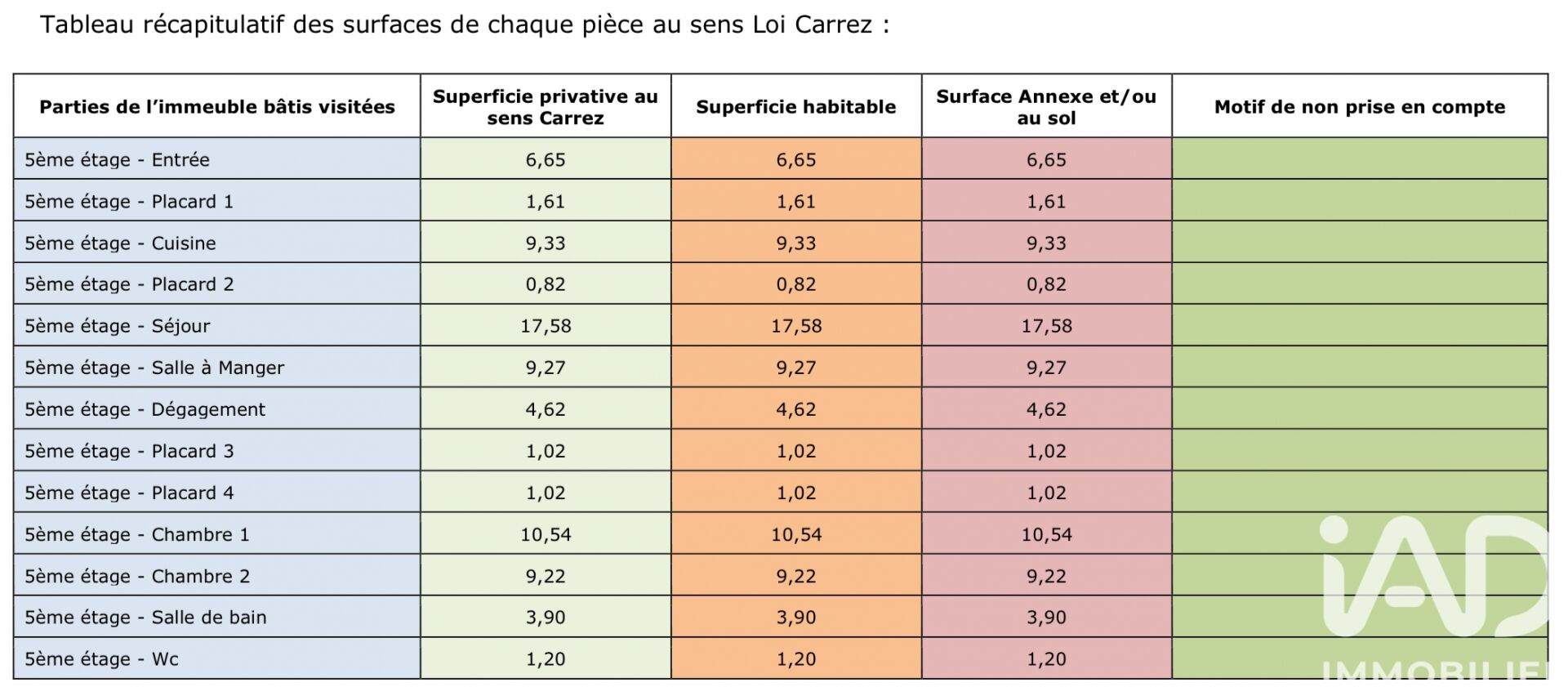Click Cuisine's 9,33 value in Surface Annexe column
Image resolution: width=1568 pixels, height=687 pixels.
[1046, 243]
